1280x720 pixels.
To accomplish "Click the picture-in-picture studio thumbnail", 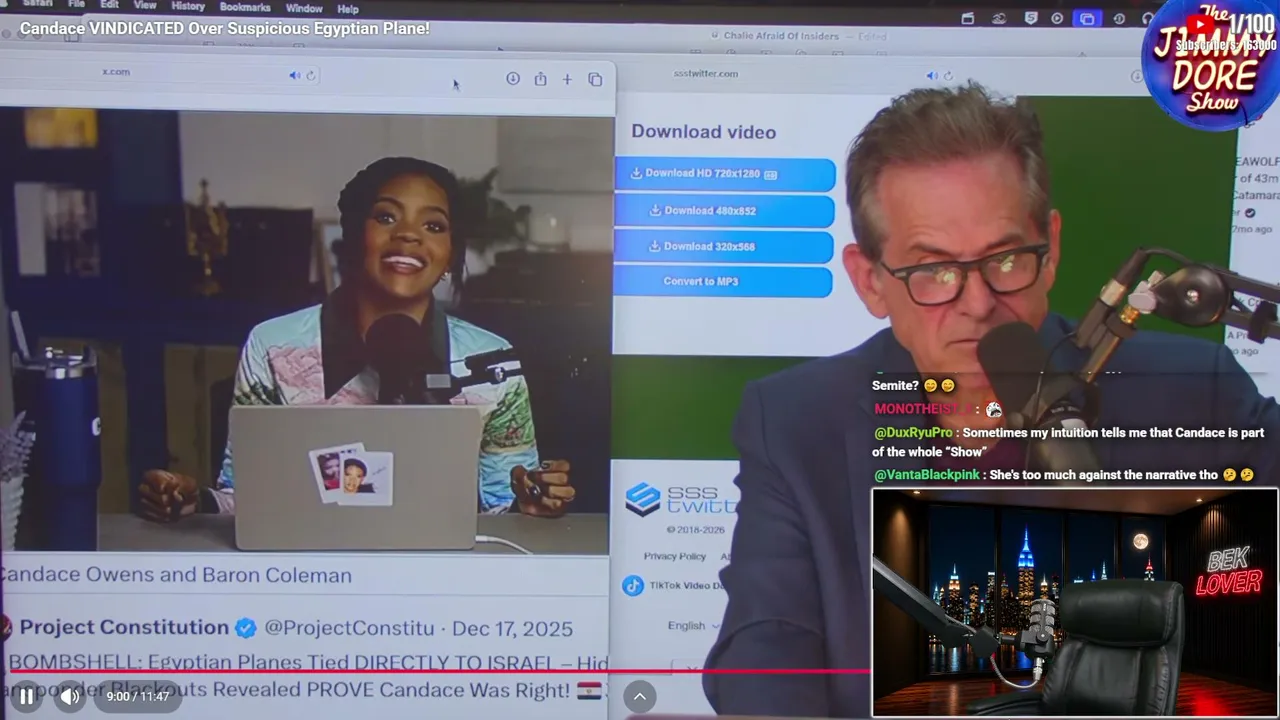I will (1075, 602).
